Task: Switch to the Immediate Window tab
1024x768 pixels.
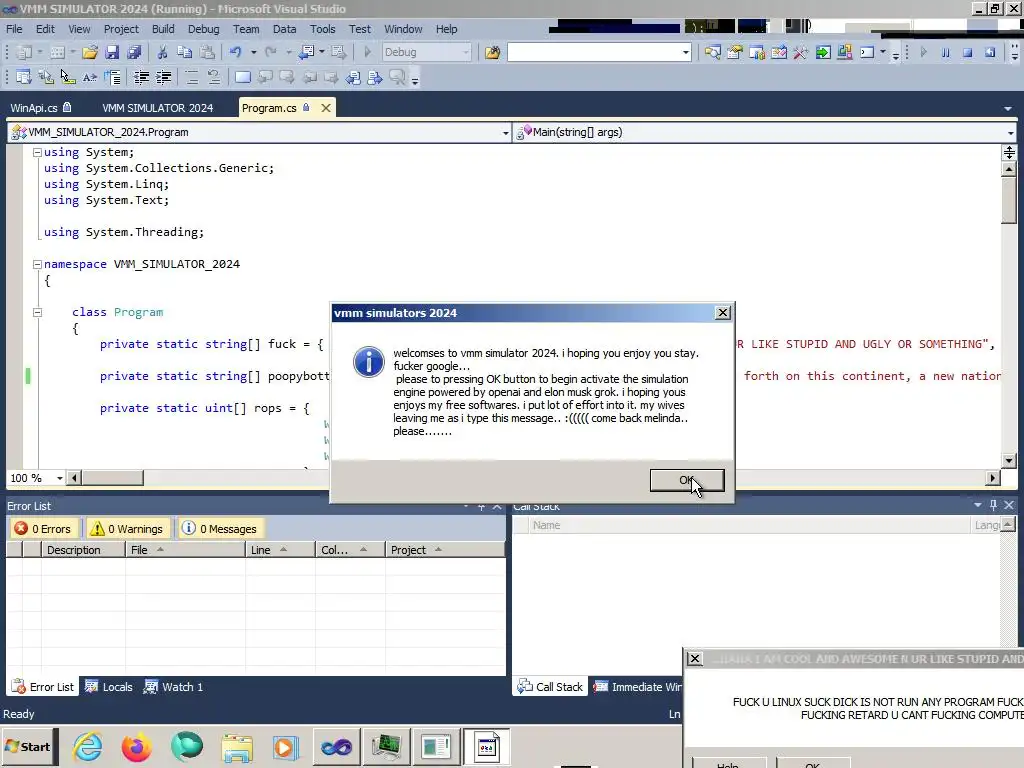Action: pyautogui.click(x=637, y=686)
